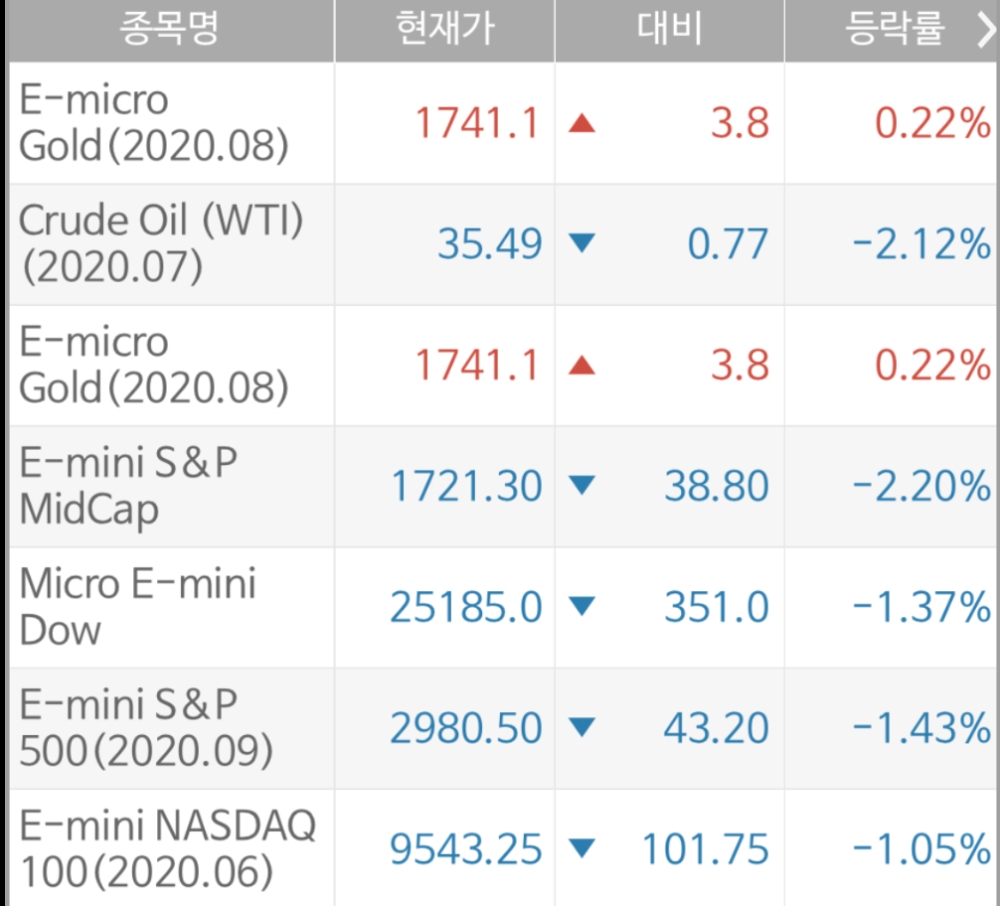Sort by the 종목명 column header

click(169, 30)
